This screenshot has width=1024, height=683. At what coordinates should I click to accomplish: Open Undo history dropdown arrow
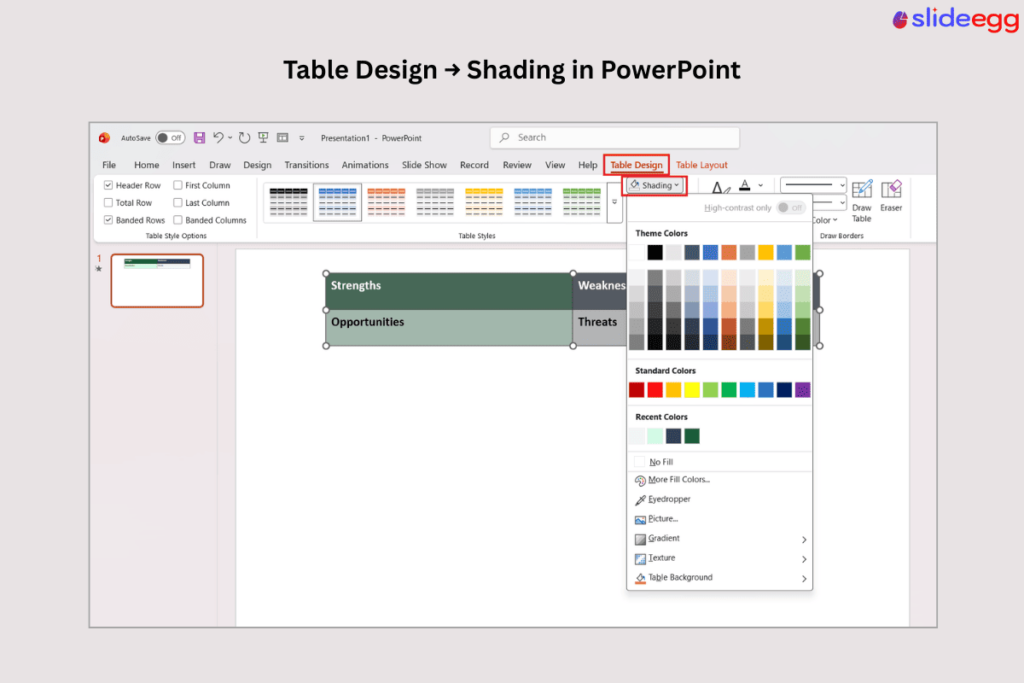230,138
